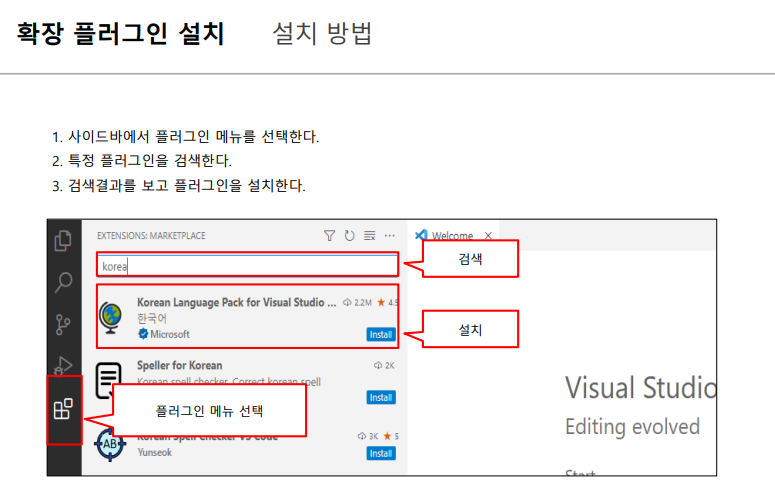The height and width of the screenshot is (498, 775).
Task: Select Speller for Korean entry title
Action: coord(179,366)
